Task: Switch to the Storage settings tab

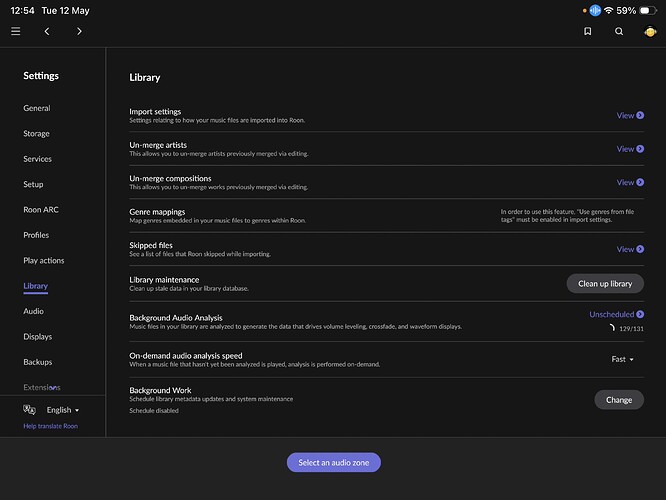Action: click(37, 133)
